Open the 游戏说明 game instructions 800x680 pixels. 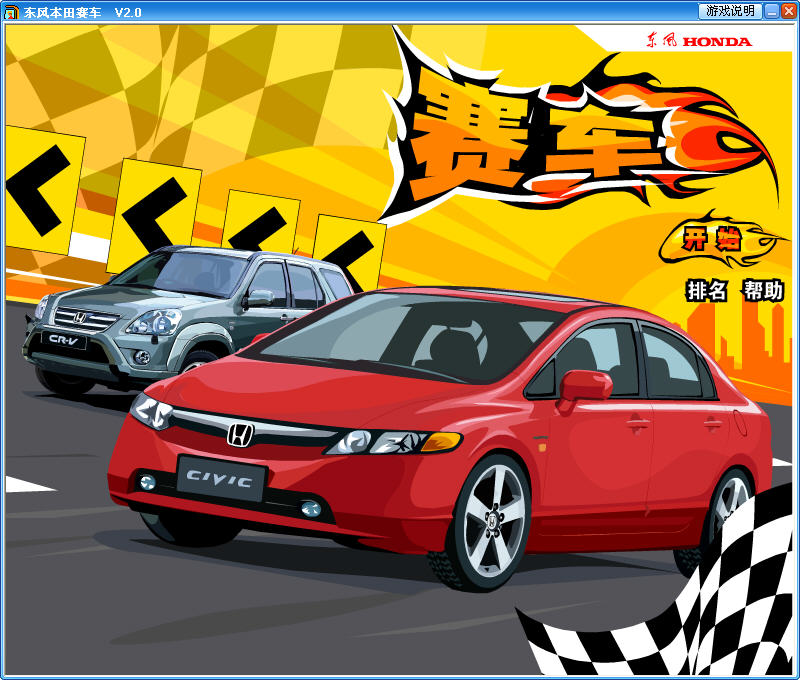click(730, 11)
